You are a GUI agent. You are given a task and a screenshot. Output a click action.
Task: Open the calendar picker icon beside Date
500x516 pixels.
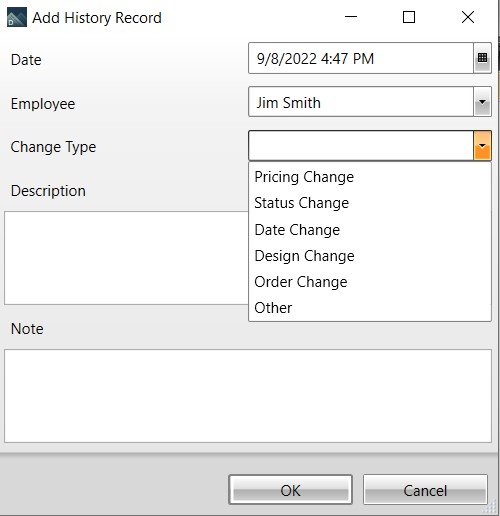[x=482, y=58]
